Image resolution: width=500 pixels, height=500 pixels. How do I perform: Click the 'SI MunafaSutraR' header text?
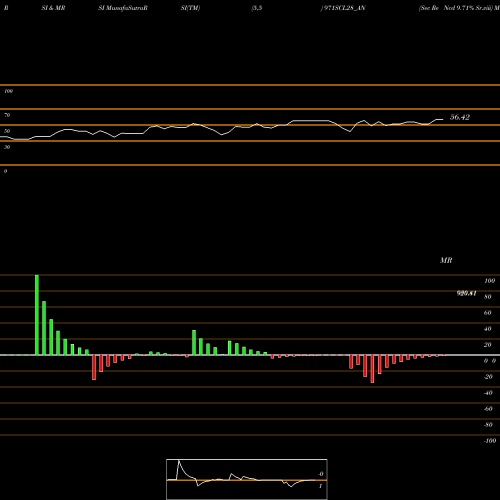(x=123, y=8)
